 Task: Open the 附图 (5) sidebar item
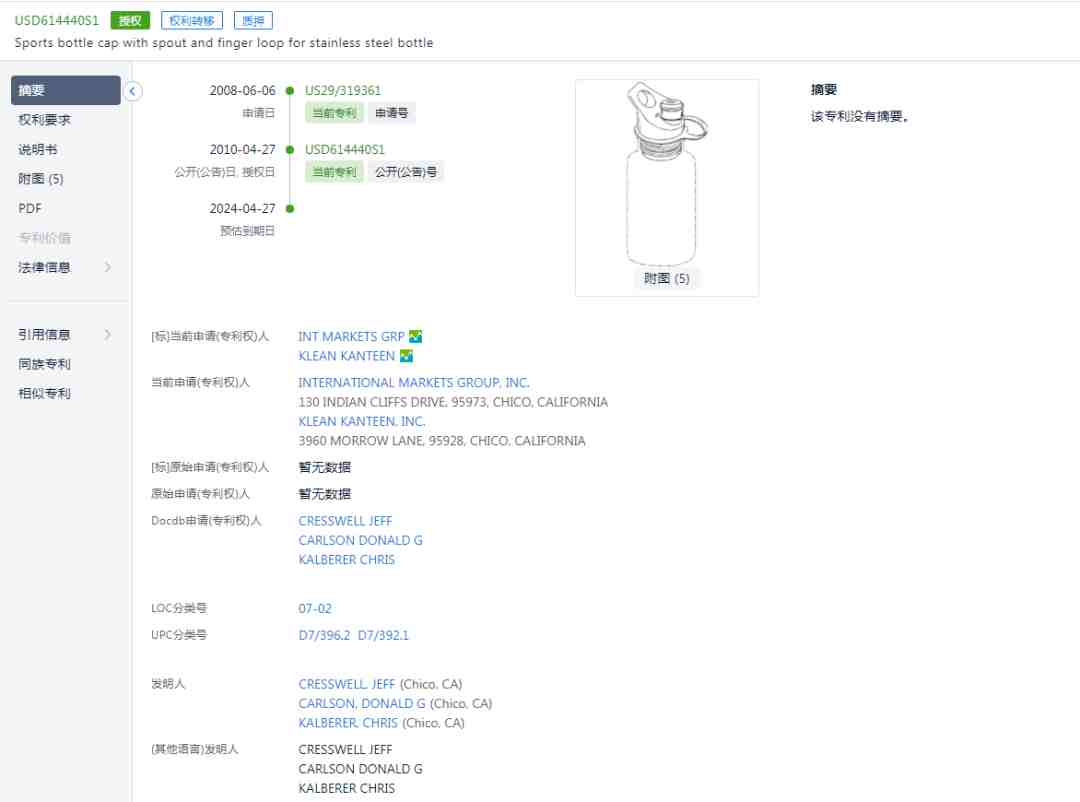click(x=41, y=179)
